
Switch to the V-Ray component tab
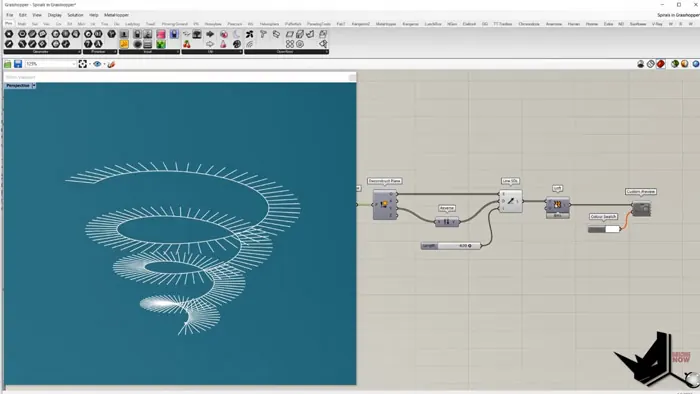(657, 24)
